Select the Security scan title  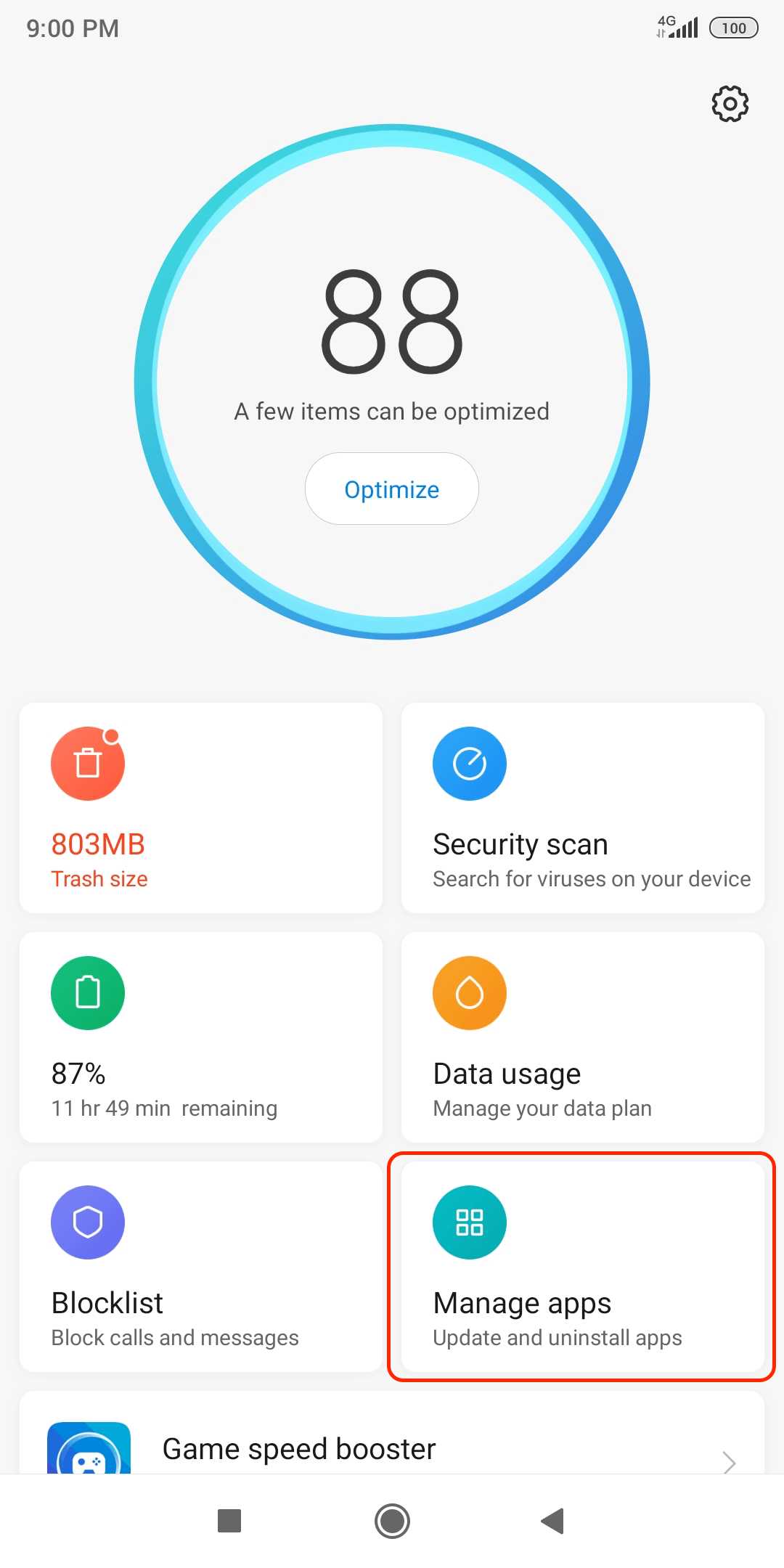[x=520, y=844]
